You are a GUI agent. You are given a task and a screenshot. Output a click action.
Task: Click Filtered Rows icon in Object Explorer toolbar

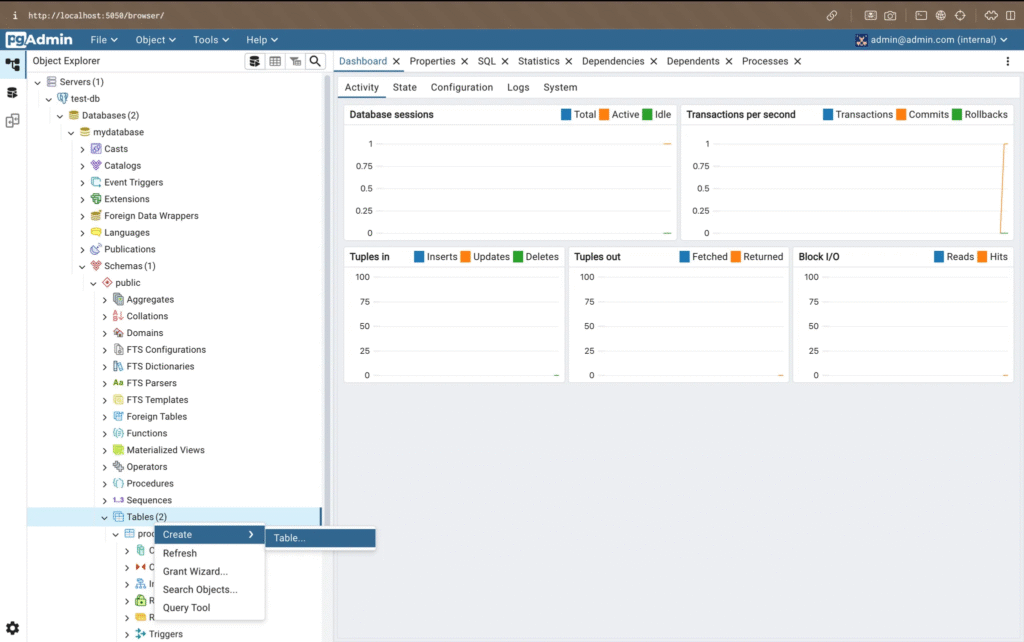[295, 61]
